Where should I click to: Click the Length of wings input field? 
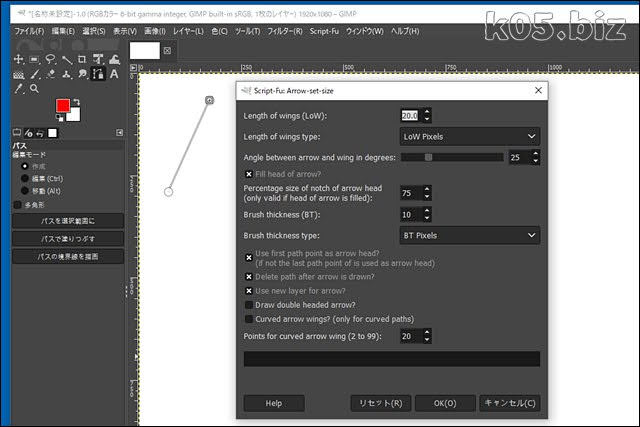coord(411,116)
